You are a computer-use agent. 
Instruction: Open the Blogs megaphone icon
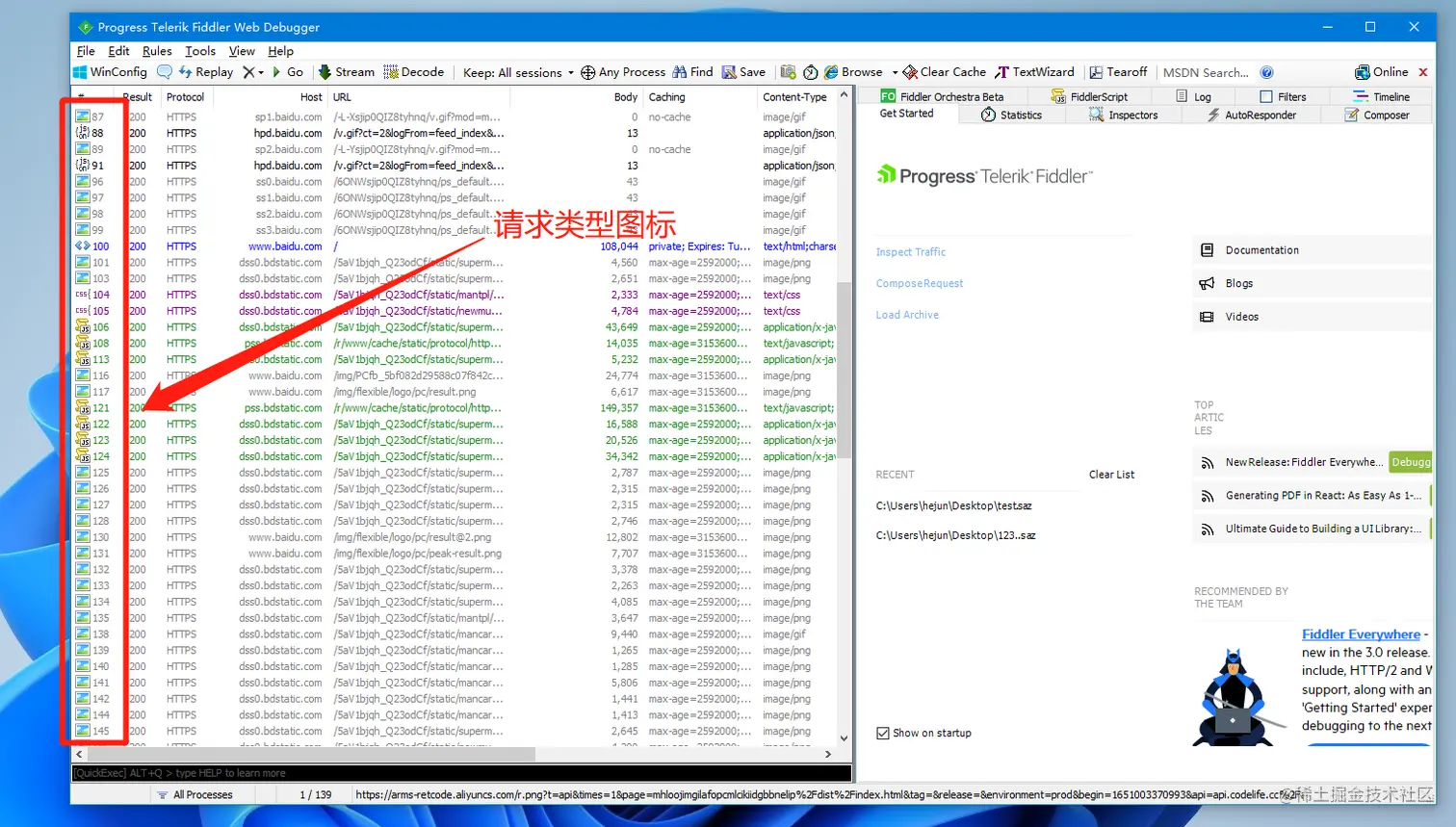1207,283
